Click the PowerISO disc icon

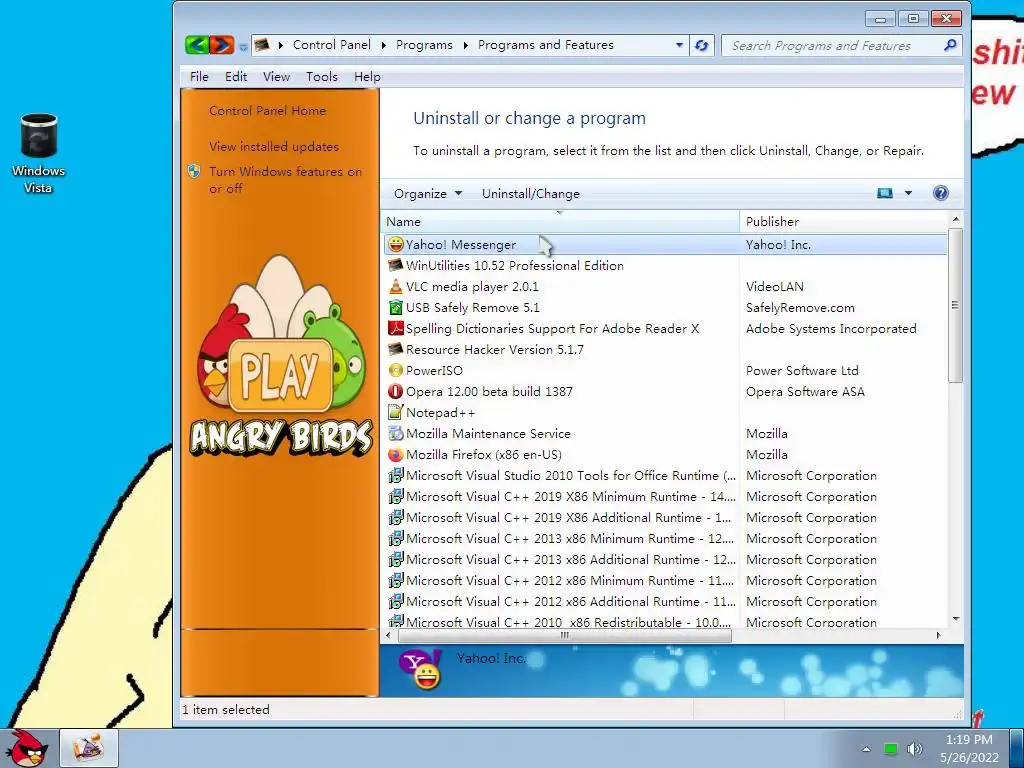[395, 370]
